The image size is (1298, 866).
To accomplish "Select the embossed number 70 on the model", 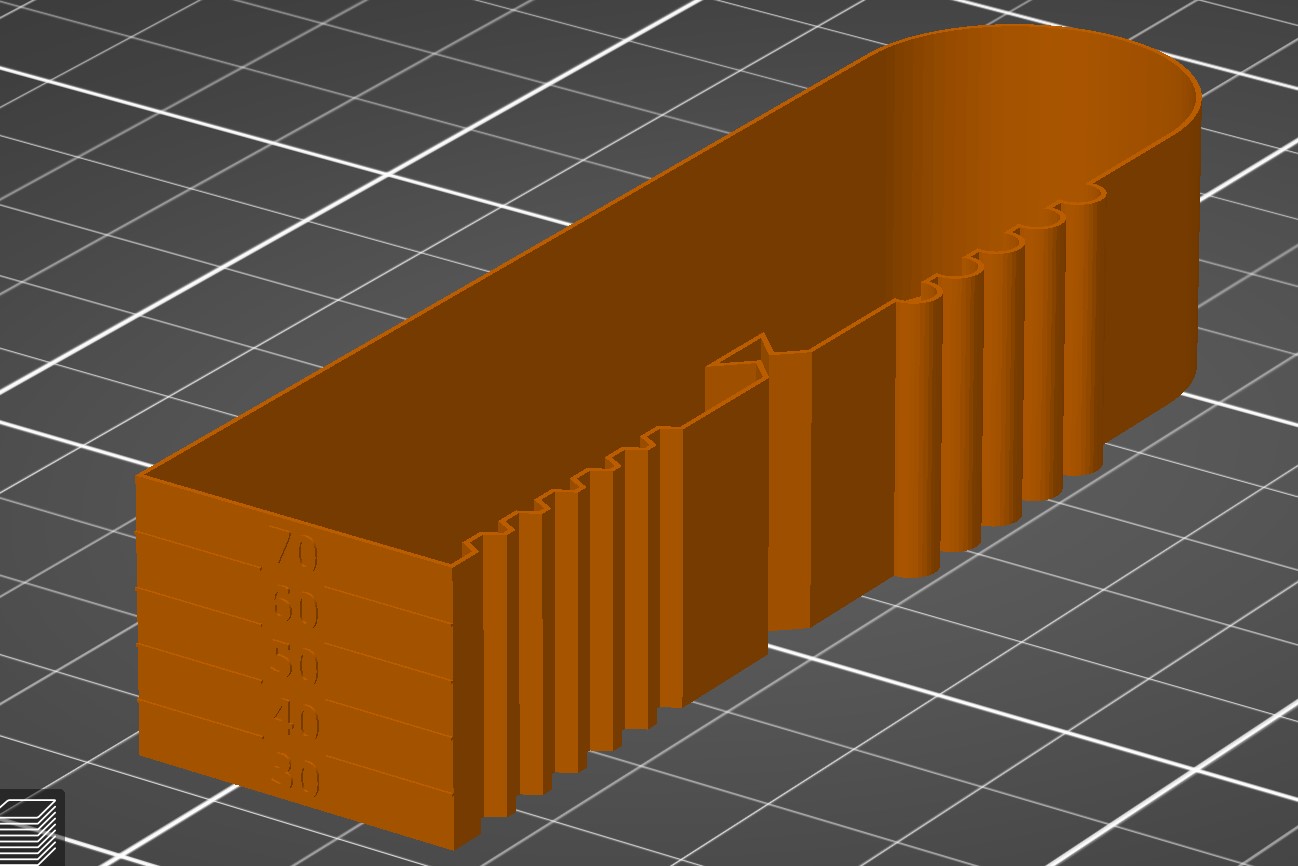I will click(294, 552).
